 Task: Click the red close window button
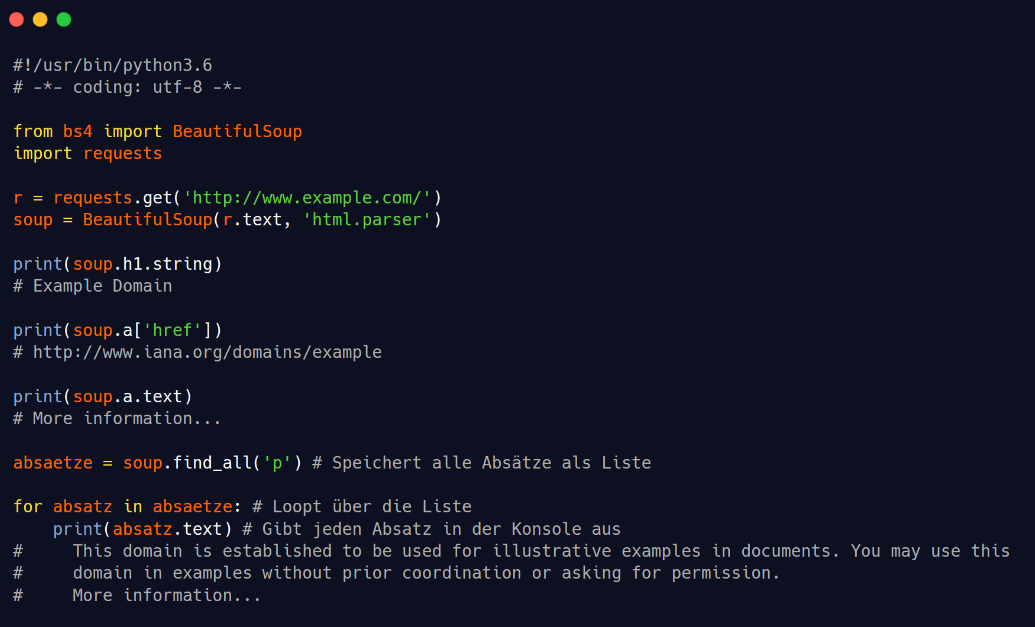point(16,19)
